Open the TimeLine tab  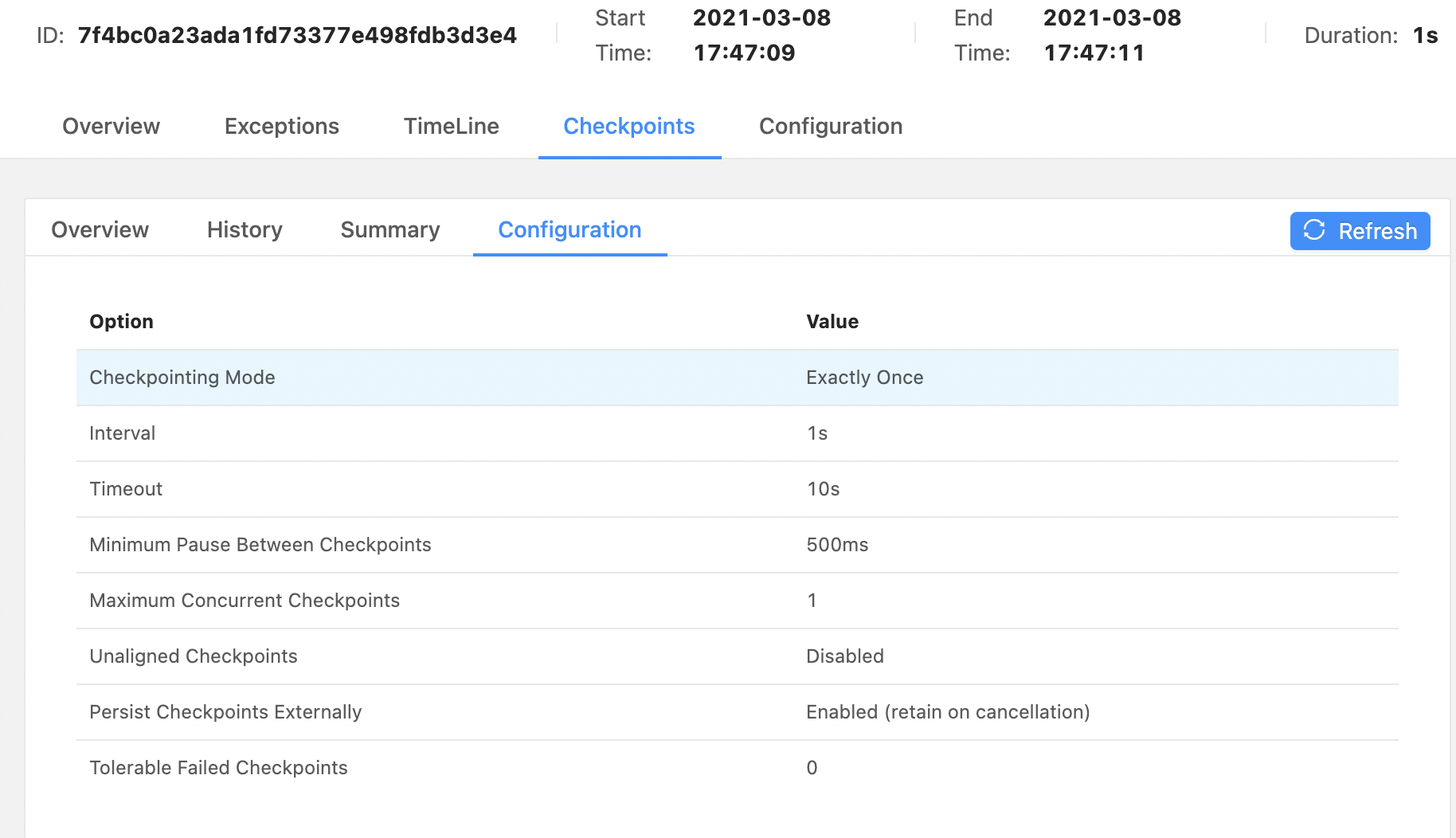(451, 127)
